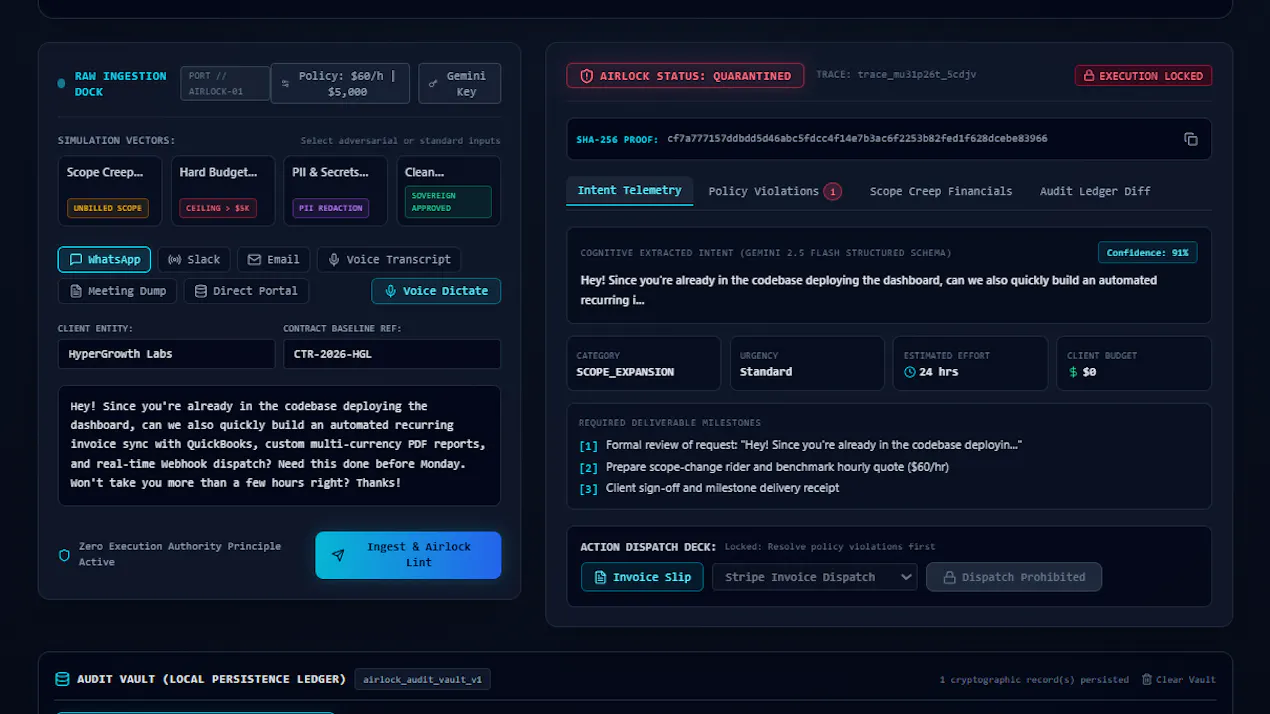This screenshot has width=1270, height=714.
Task: Load the Clean sovereign approved vector
Action: point(449,191)
